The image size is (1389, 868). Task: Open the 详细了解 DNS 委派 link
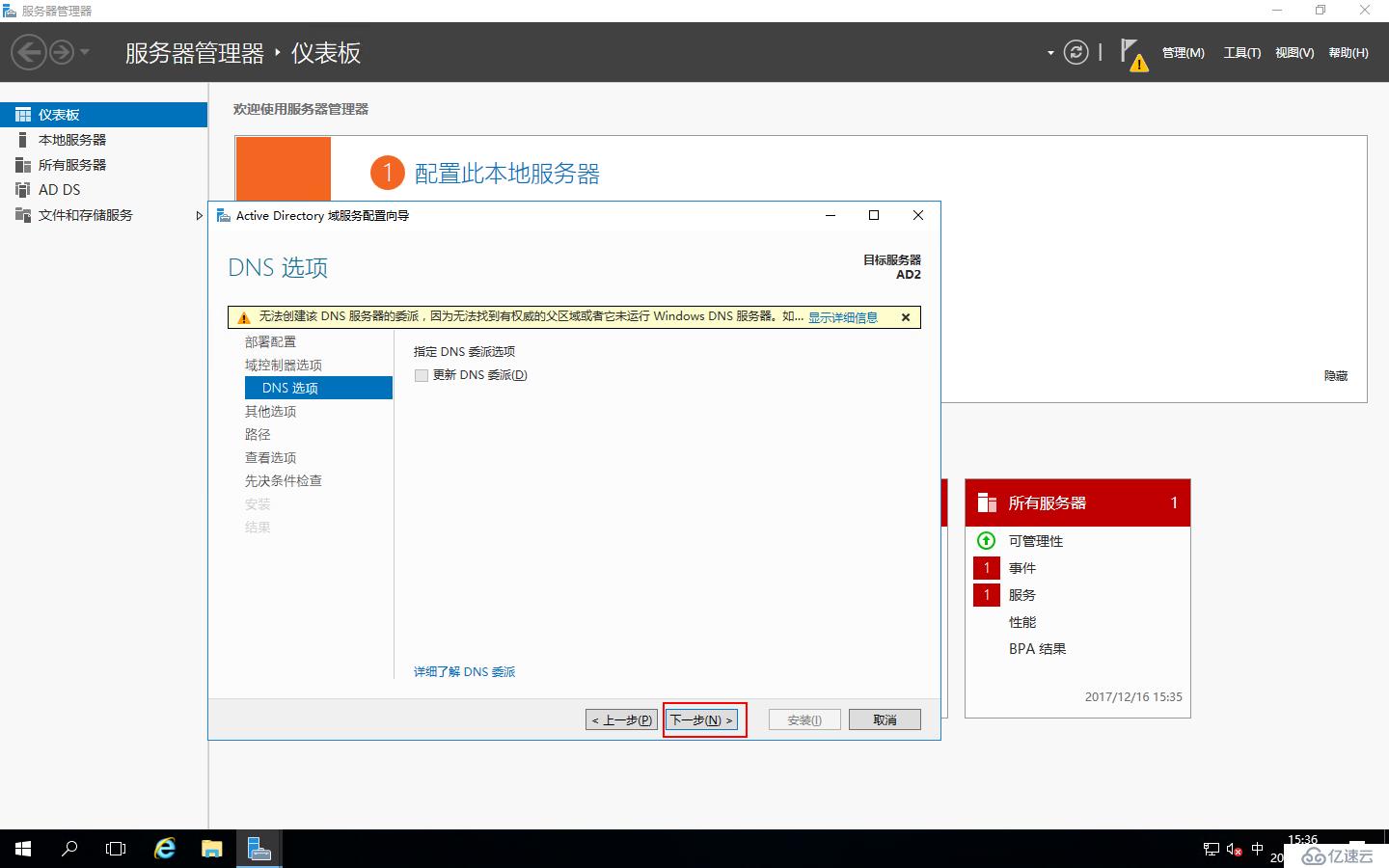[x=465, y=672]
